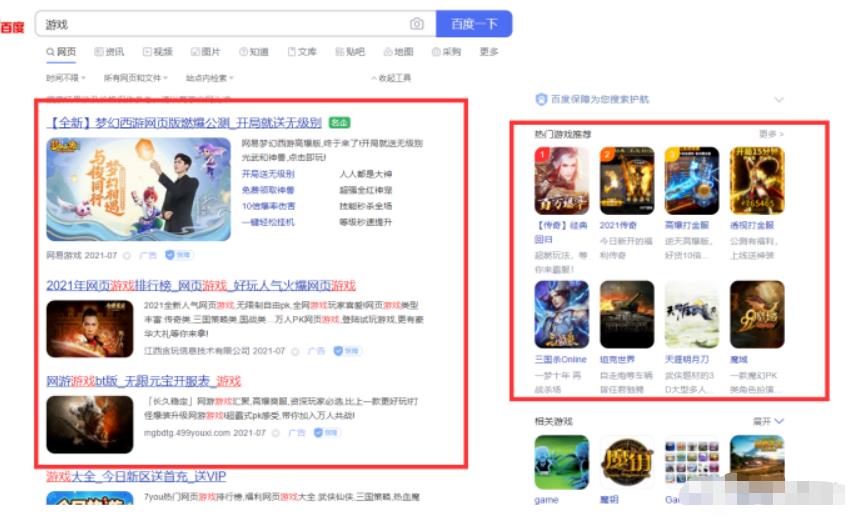This screenshot has width=852, height=517.
Task: Switch to the 图片 images tab
Action: coord(205,52)
